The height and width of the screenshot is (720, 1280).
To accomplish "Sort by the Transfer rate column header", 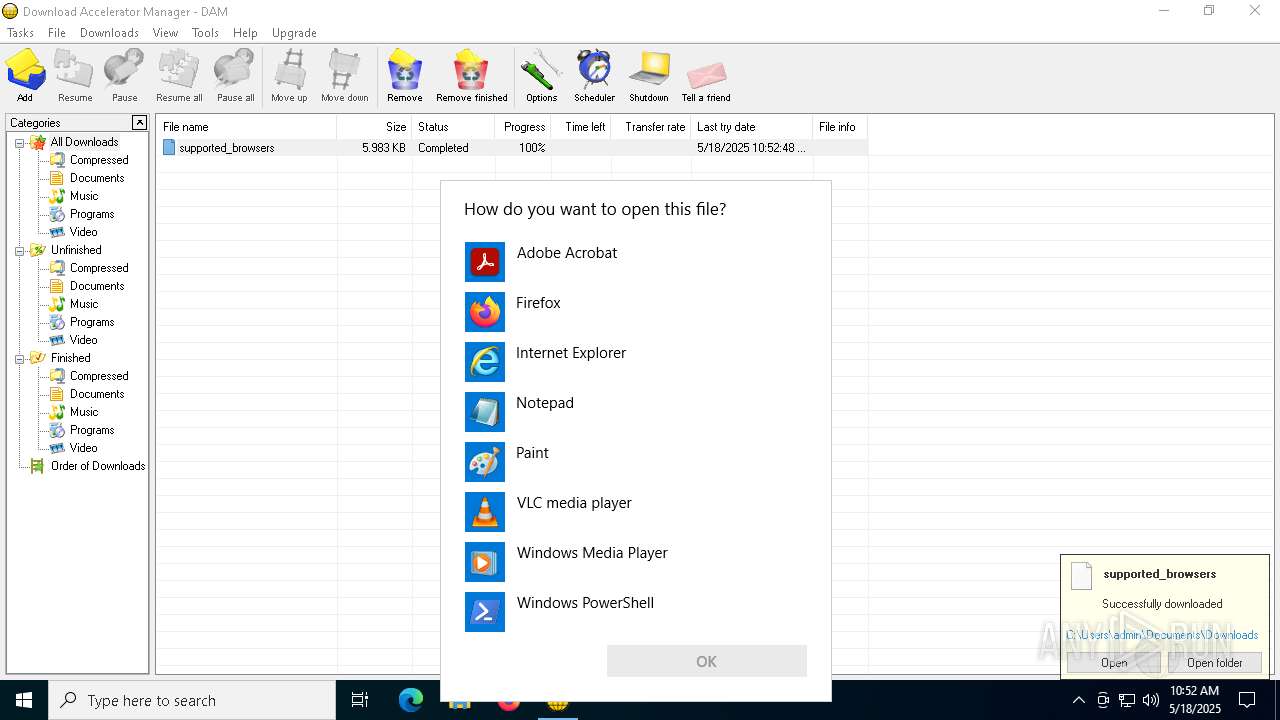I will tap(650, 127).
